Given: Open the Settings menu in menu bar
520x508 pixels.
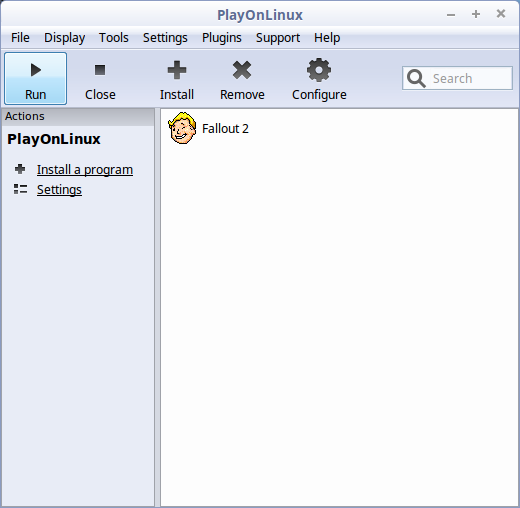Looking at the screenshot, I should (x=165, y=38).
